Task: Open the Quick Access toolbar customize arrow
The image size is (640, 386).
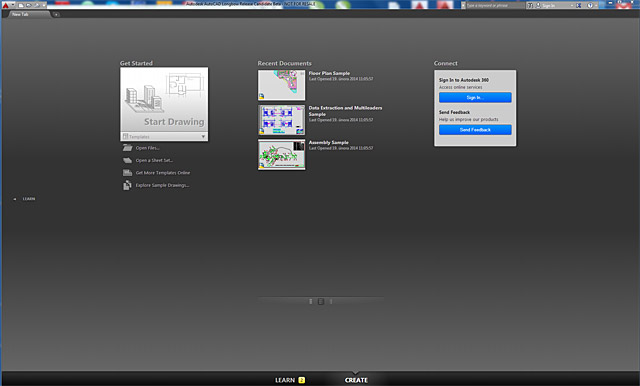Action: click(x=44, y=5)
